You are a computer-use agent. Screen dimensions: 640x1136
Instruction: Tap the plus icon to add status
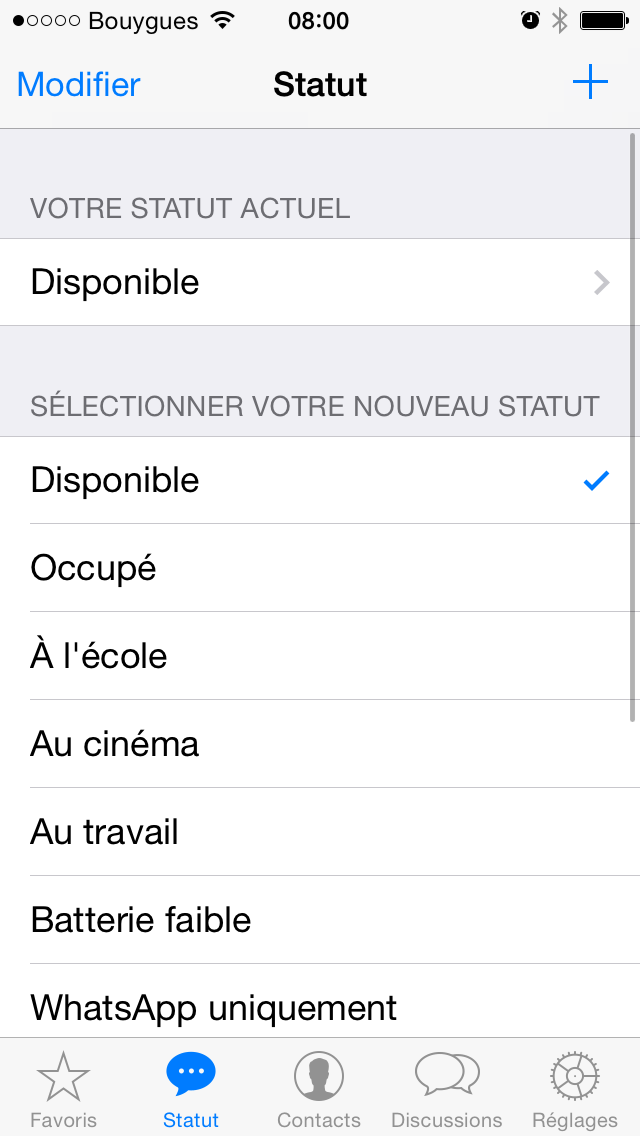[x=590, y=83]
